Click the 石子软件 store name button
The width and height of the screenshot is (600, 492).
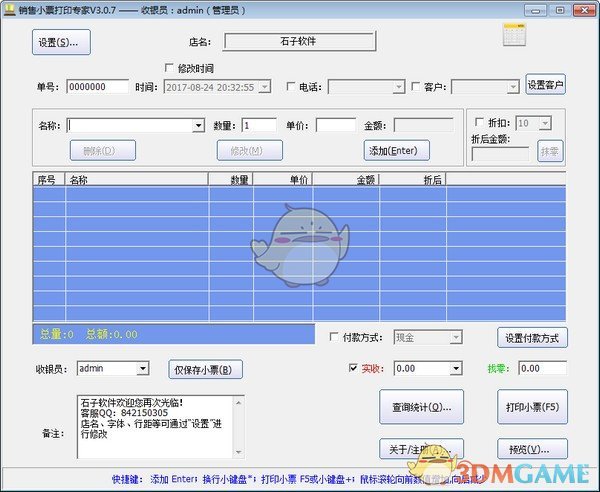[x=299, y=41]
